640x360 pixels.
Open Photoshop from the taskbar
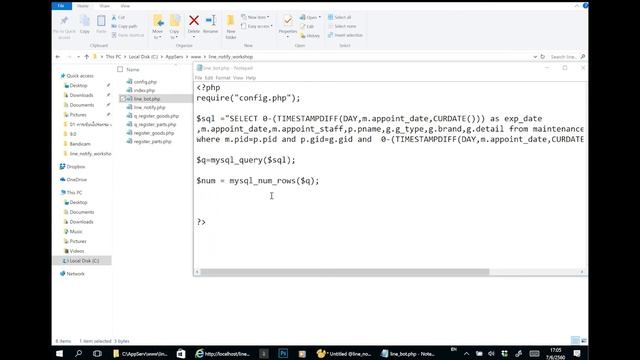pos(283,353)
